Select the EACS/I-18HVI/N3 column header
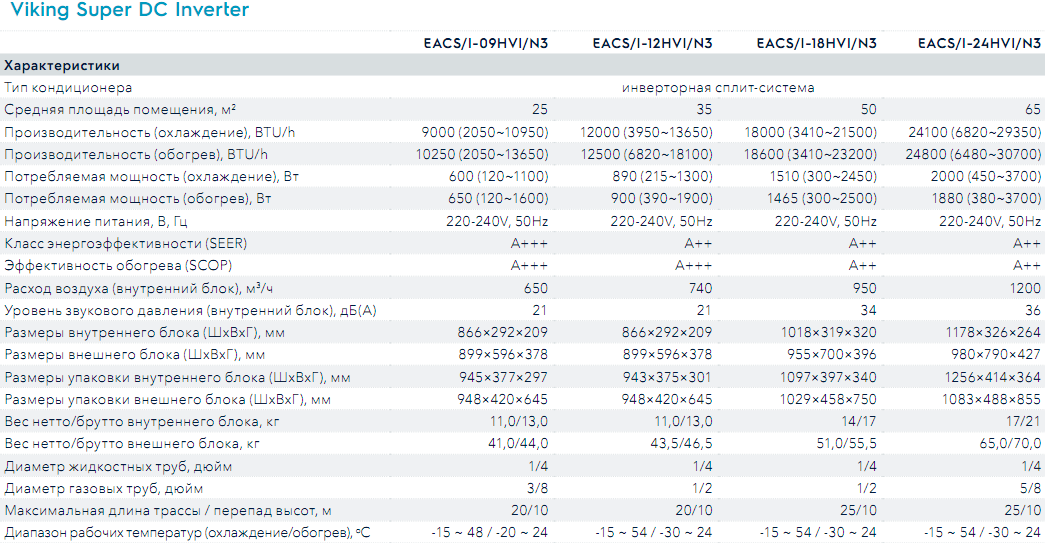Screen dimensions: 1045x543 816,43
